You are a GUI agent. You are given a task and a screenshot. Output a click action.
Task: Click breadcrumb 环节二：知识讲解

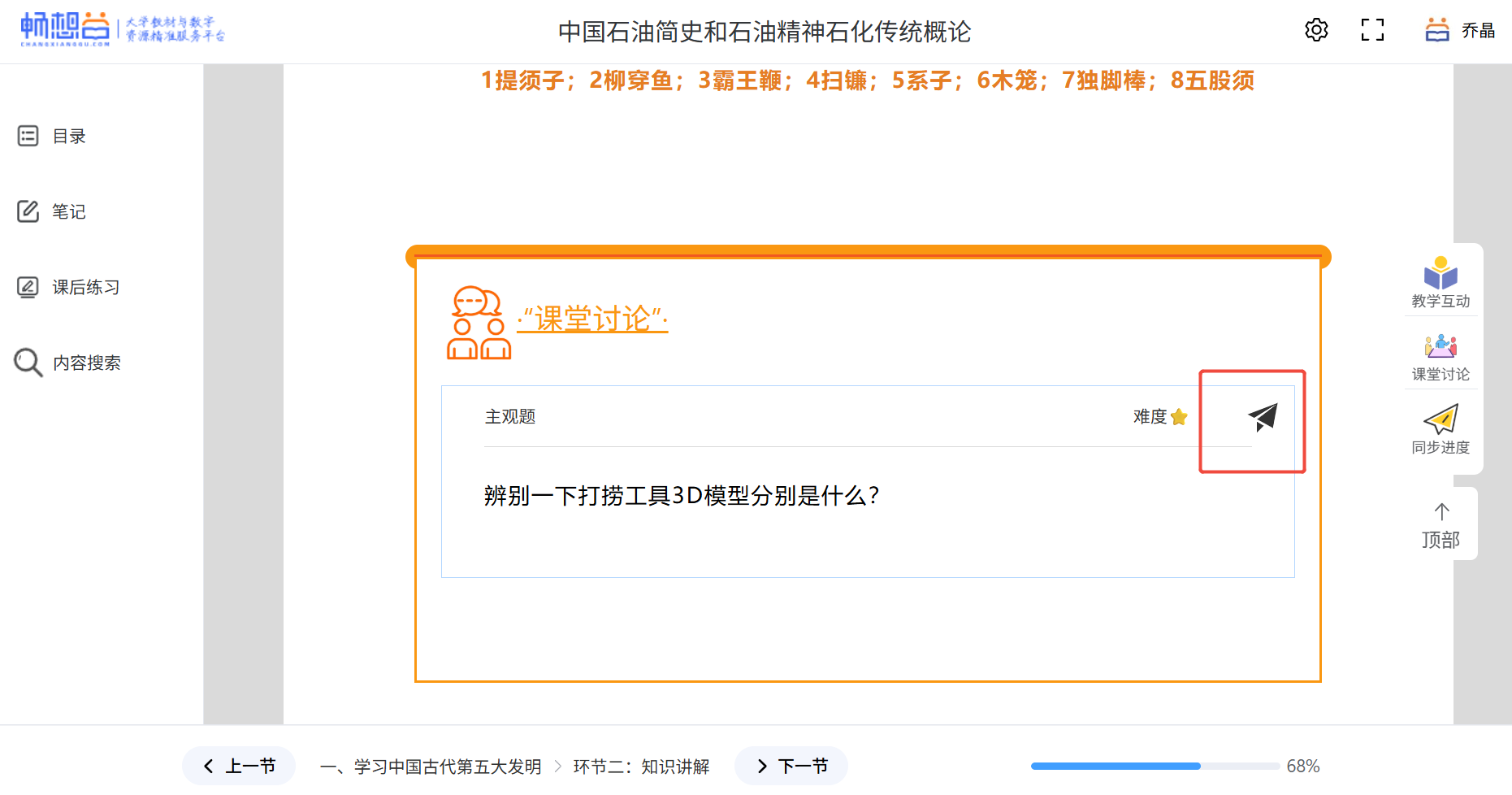pos(641,767)
